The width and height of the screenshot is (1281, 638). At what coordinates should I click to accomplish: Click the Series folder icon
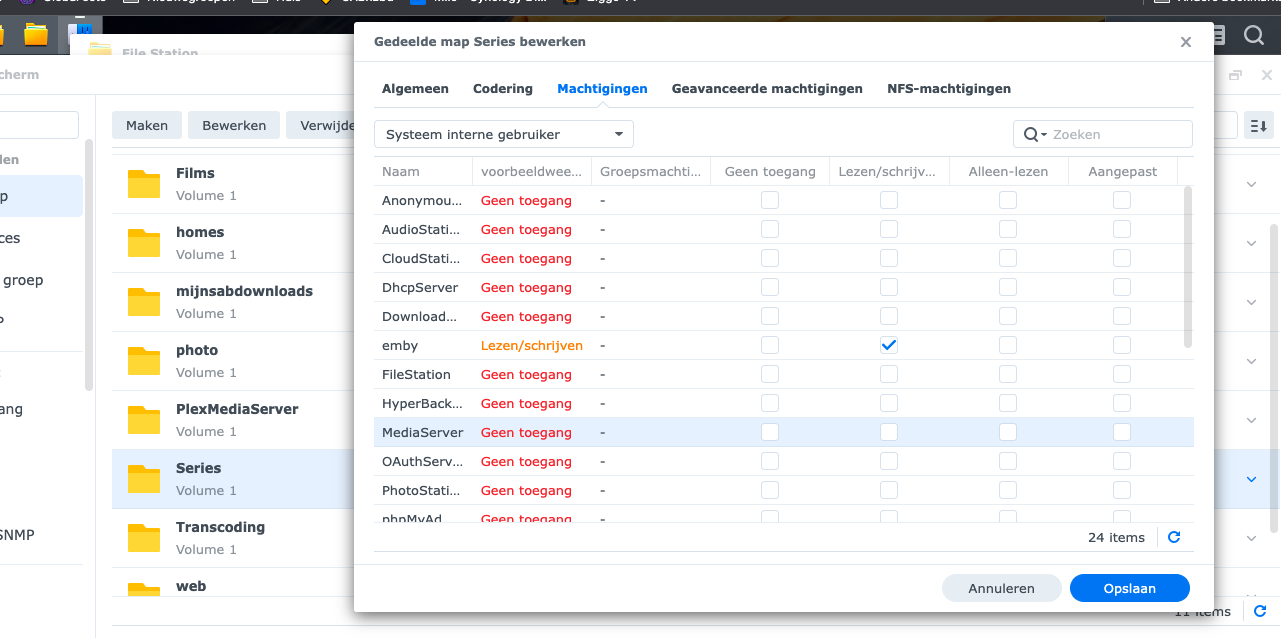pyautogui.click(x=144, y=478)
